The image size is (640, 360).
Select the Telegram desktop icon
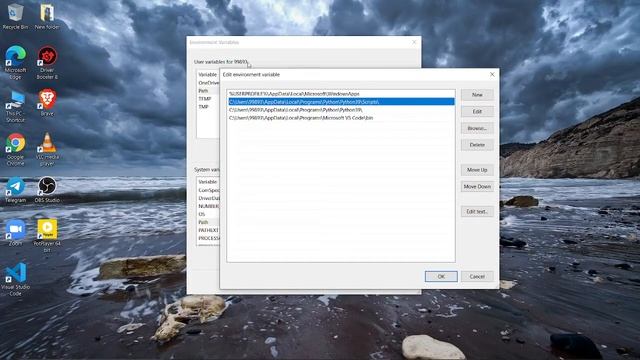coord(16,190)
